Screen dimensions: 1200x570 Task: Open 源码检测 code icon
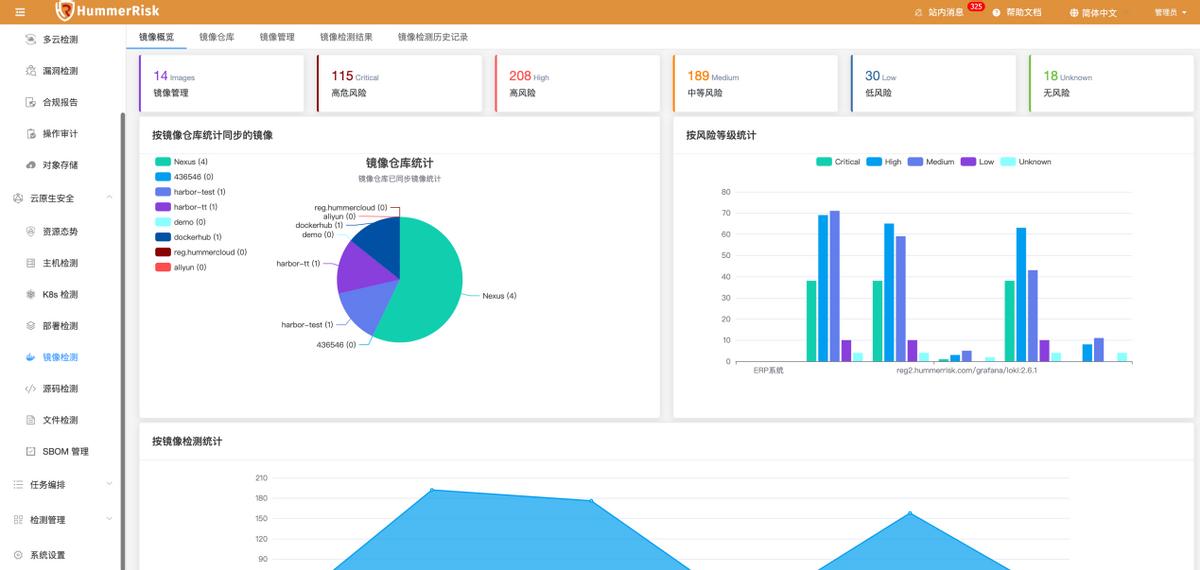31,389
